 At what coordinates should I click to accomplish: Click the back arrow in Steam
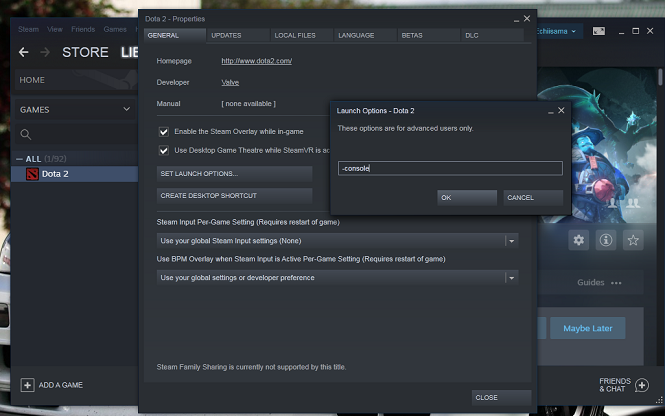pos(24,52)
